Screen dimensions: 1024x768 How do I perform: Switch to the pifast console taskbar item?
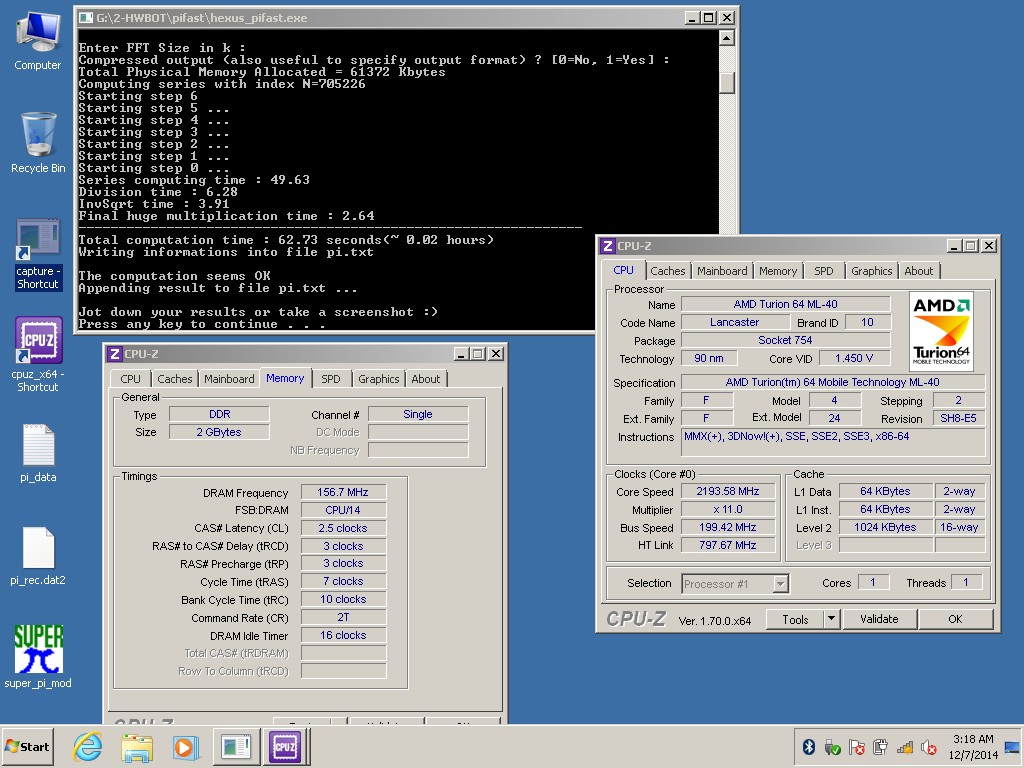coord(235,746)
